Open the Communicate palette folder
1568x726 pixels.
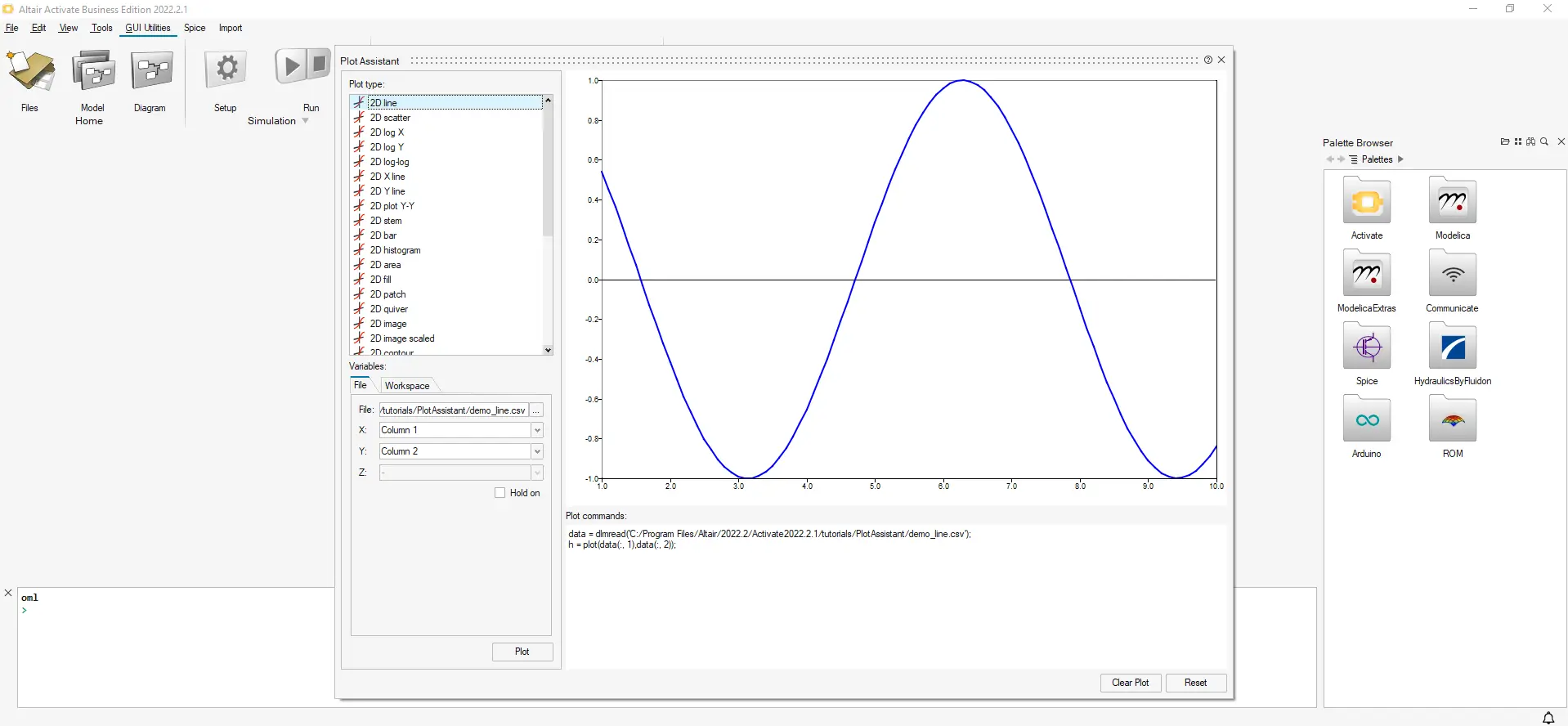tap(1452, 274)
